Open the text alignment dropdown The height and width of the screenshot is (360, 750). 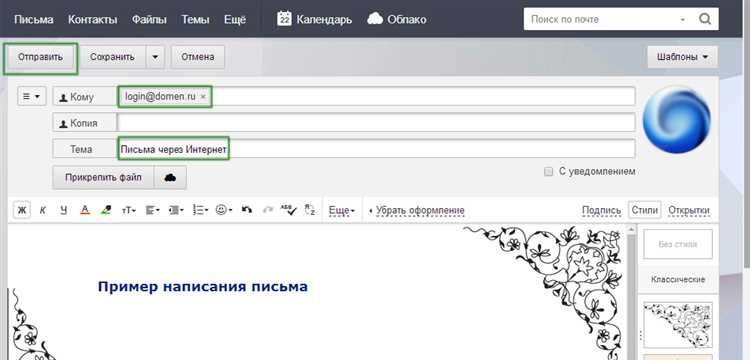coord(153,210)
